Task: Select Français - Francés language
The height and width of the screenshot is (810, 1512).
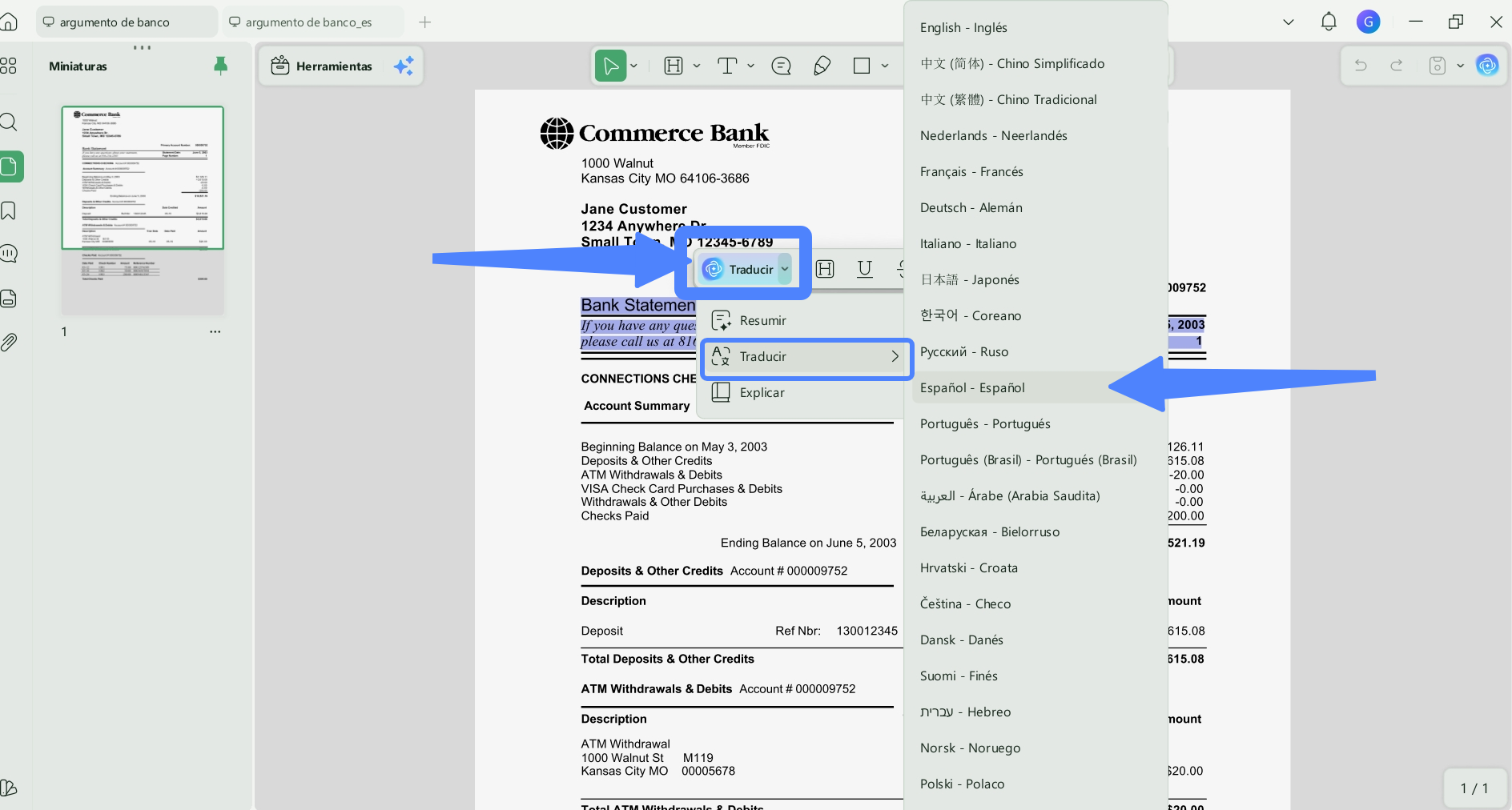Action: pyautogui.click(x=1035, y=171)
